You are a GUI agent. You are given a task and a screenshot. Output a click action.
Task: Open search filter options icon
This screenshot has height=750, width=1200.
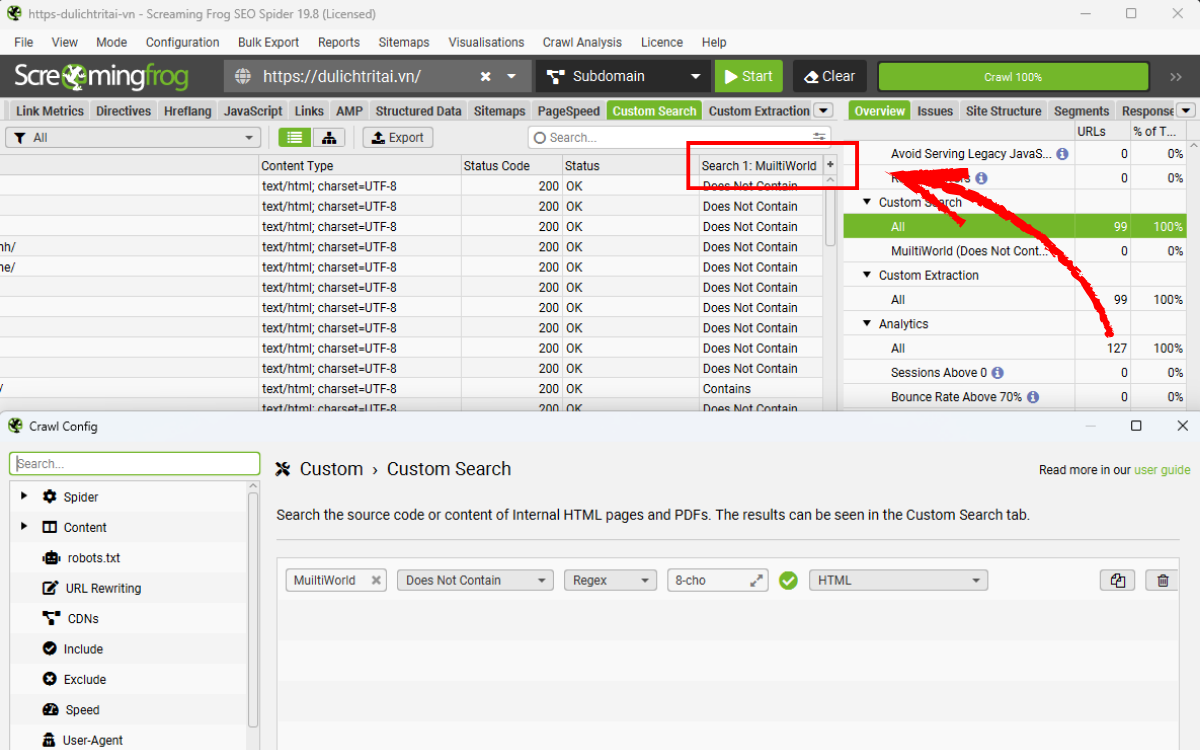(819, 138)
